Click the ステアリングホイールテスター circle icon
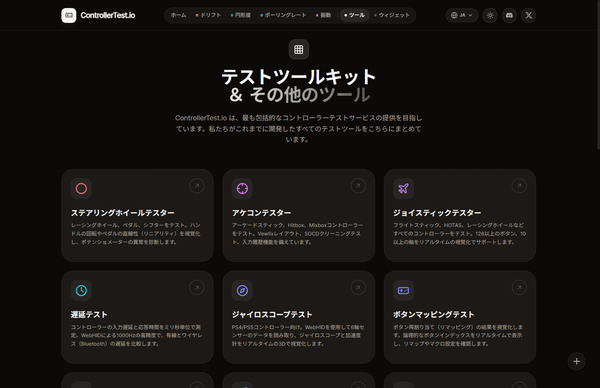 coord(81,189)
